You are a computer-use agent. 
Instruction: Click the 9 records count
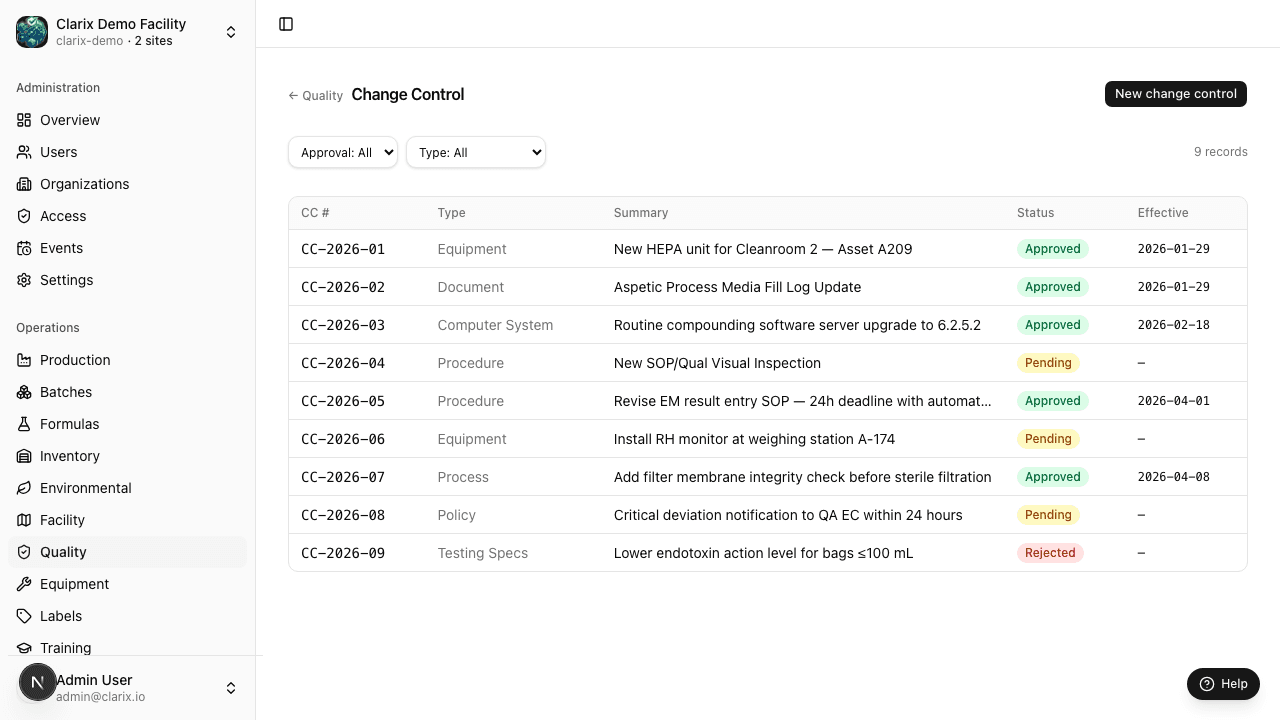pos(1221,152)
